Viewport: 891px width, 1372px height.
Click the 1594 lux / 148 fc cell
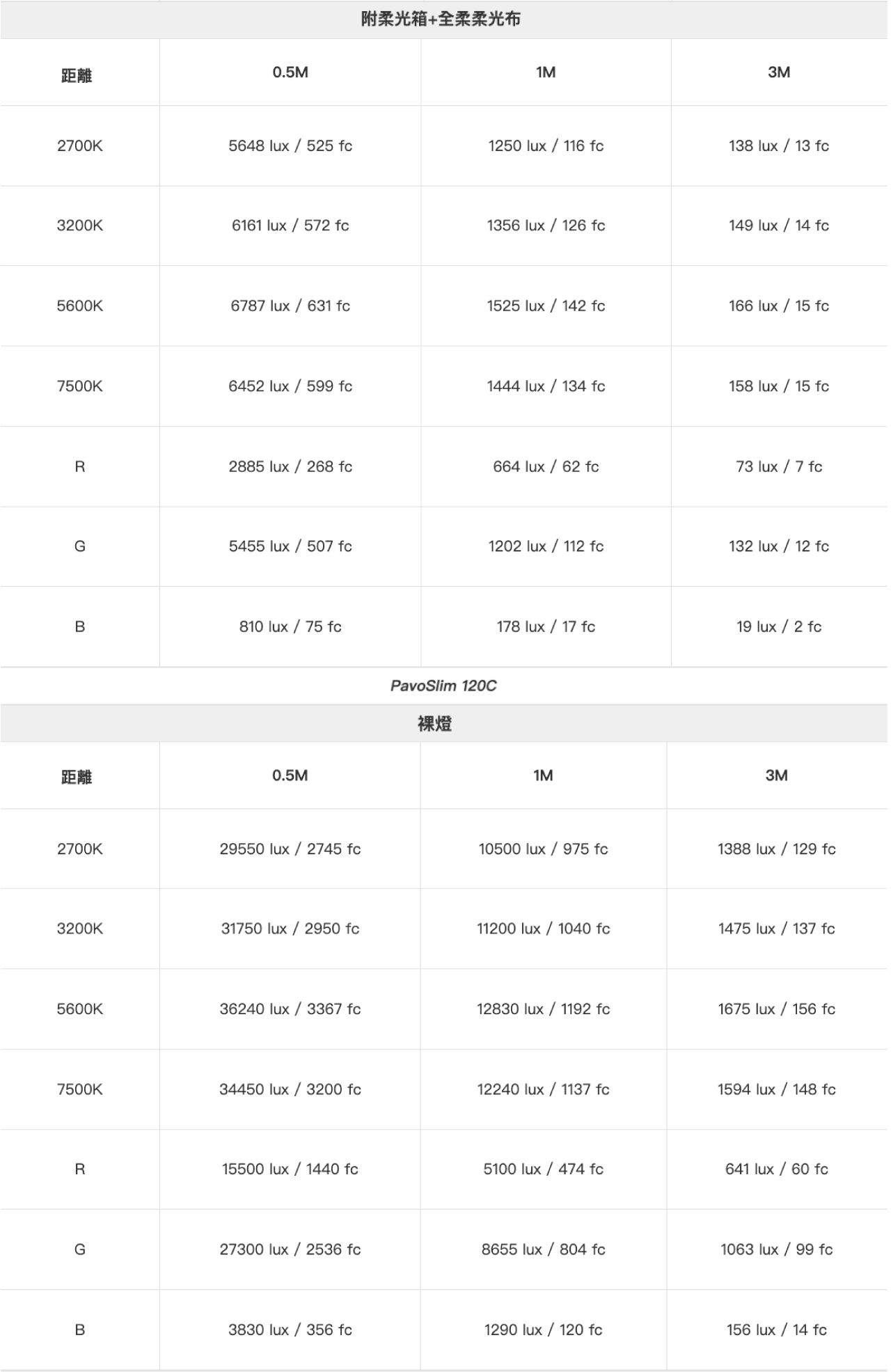[x=777, y=1089]
